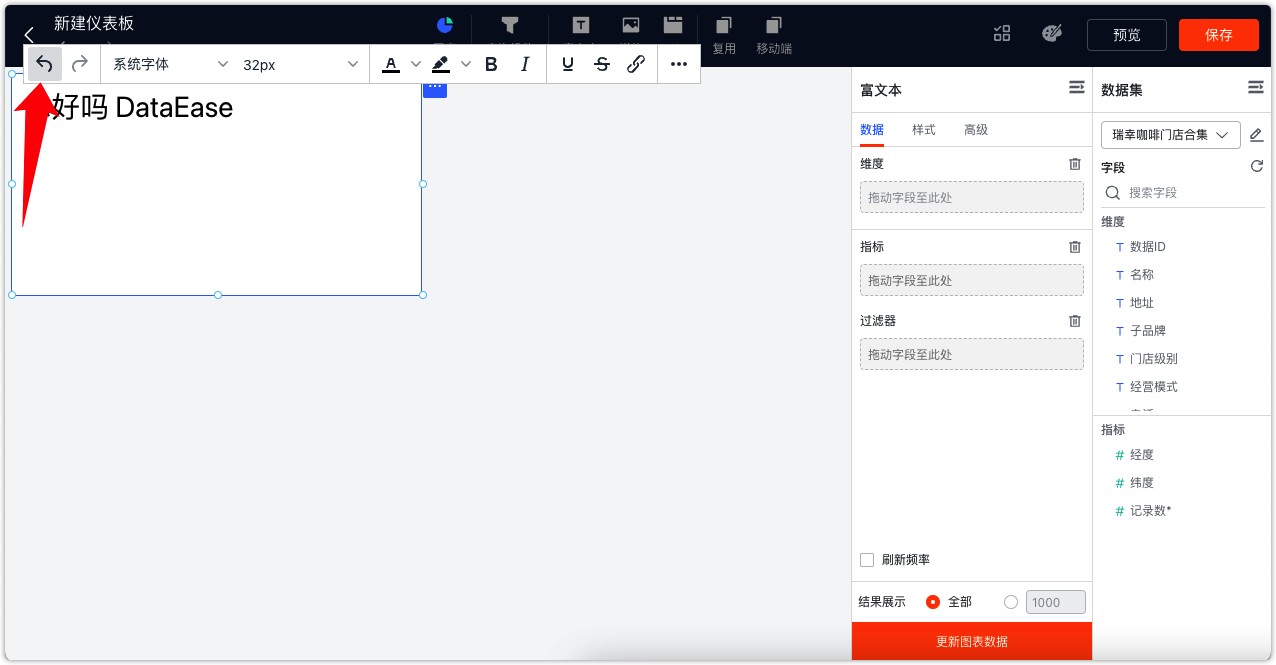Switch to the 样式 tab
The height and width of the screenshot is (665, 1276).
tap(923, 130)
